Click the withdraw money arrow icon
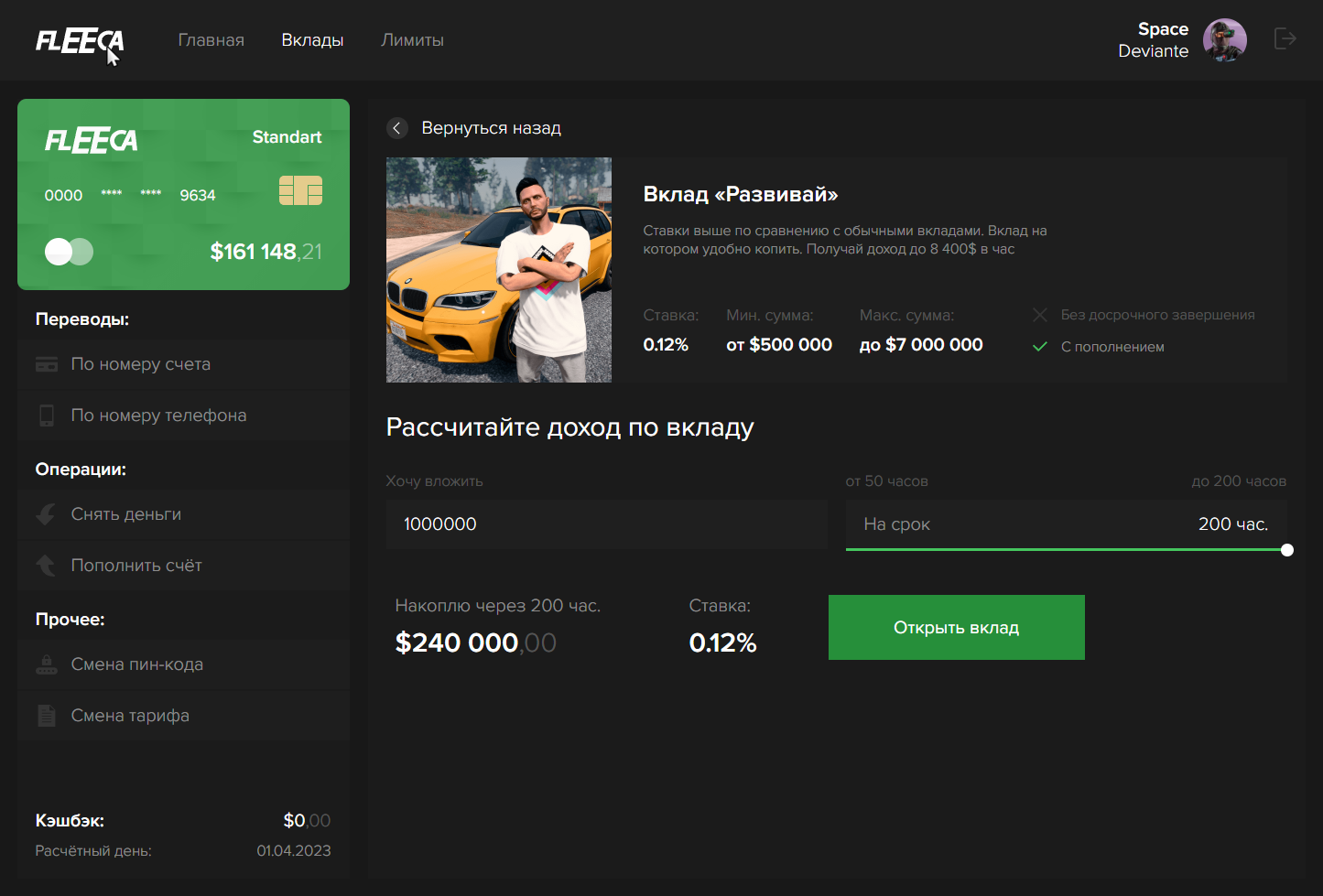Image resolution: width=1323 pixels, height=896 pixels. pos(46,514)
